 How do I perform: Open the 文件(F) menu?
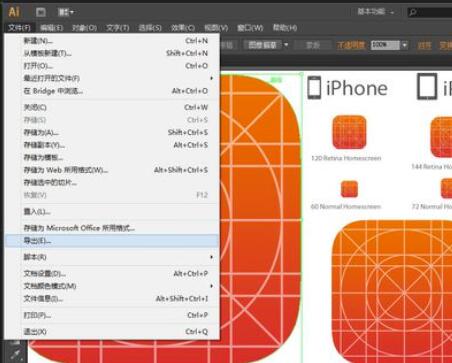pos(19,28)
